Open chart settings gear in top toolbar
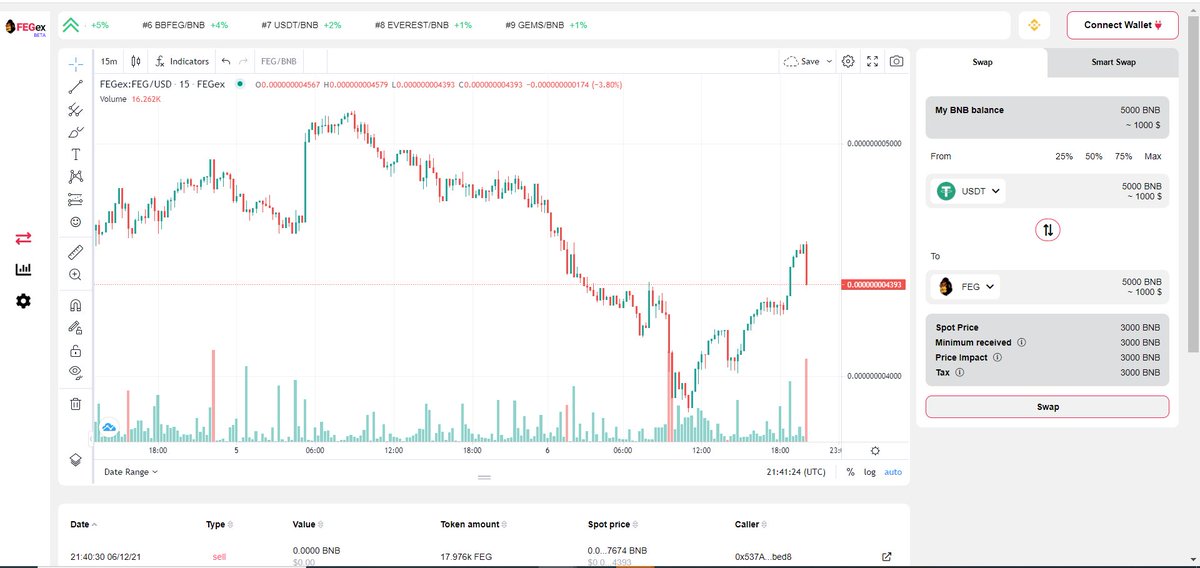Screen dimensions: 1200x568 coord(848,61)
